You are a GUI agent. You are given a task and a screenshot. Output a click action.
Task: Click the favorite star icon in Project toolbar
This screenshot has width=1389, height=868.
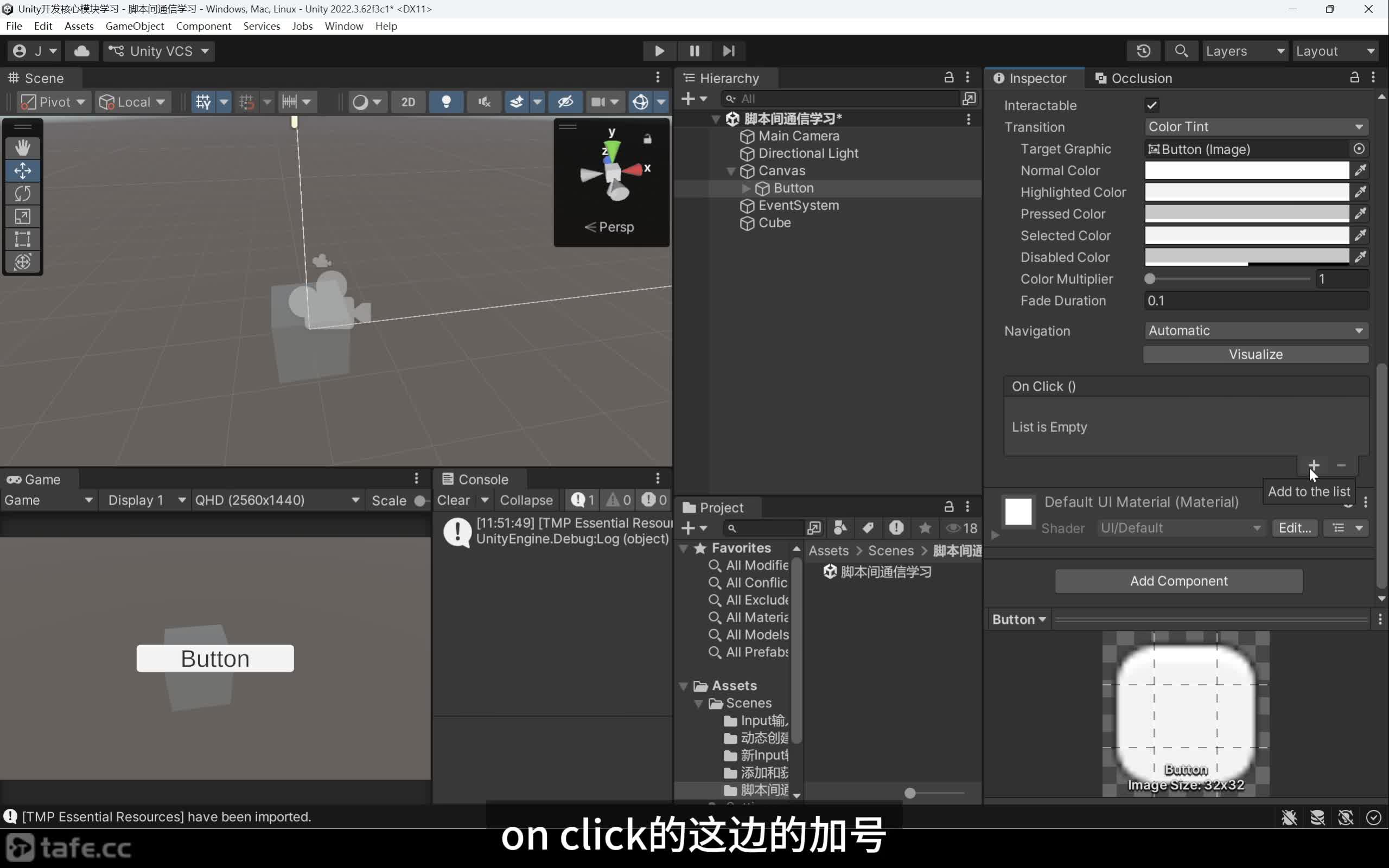click(x=925, y=527)
